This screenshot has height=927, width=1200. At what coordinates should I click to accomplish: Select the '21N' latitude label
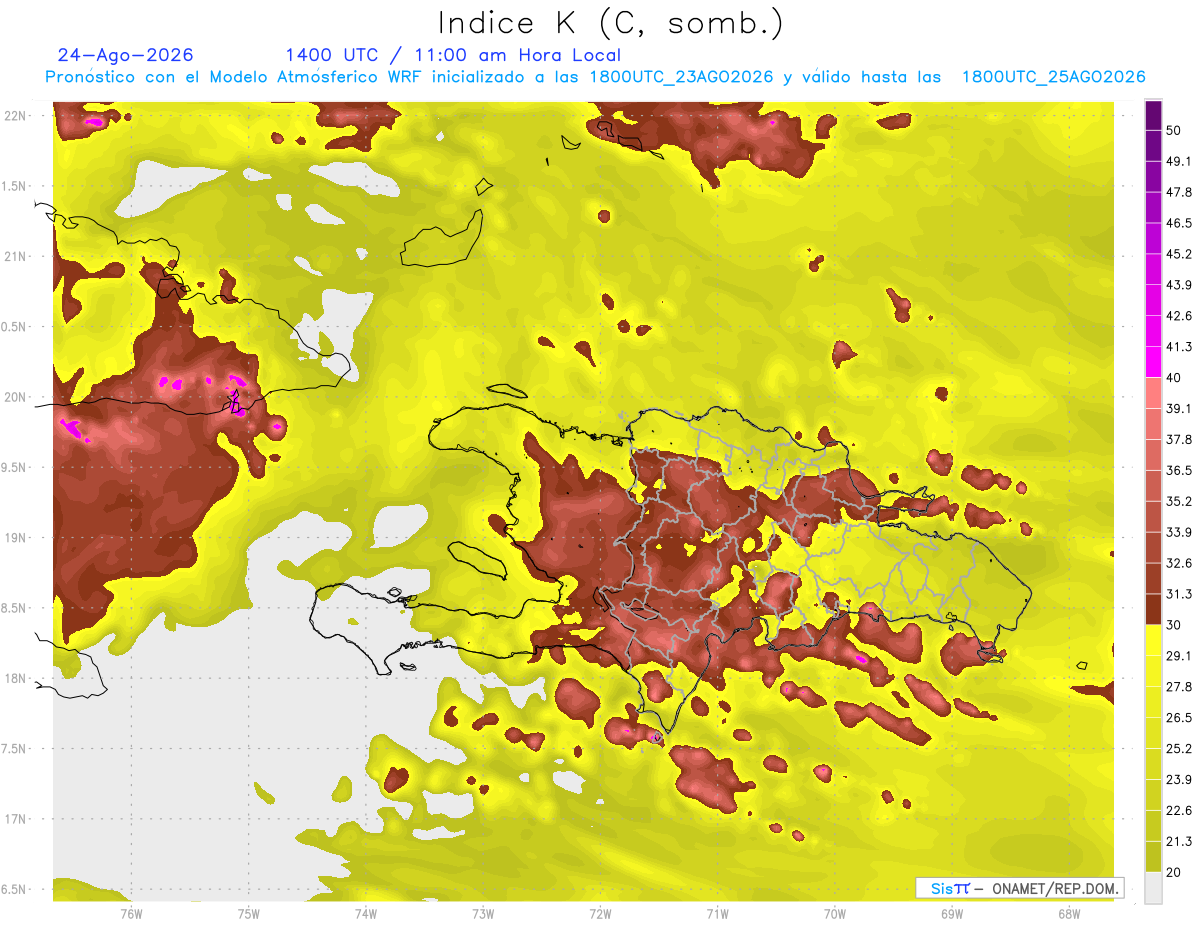17,257
